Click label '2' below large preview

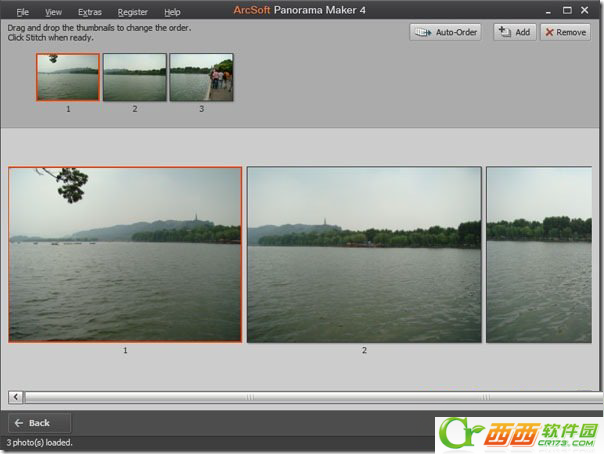click(x=364, y=350)
